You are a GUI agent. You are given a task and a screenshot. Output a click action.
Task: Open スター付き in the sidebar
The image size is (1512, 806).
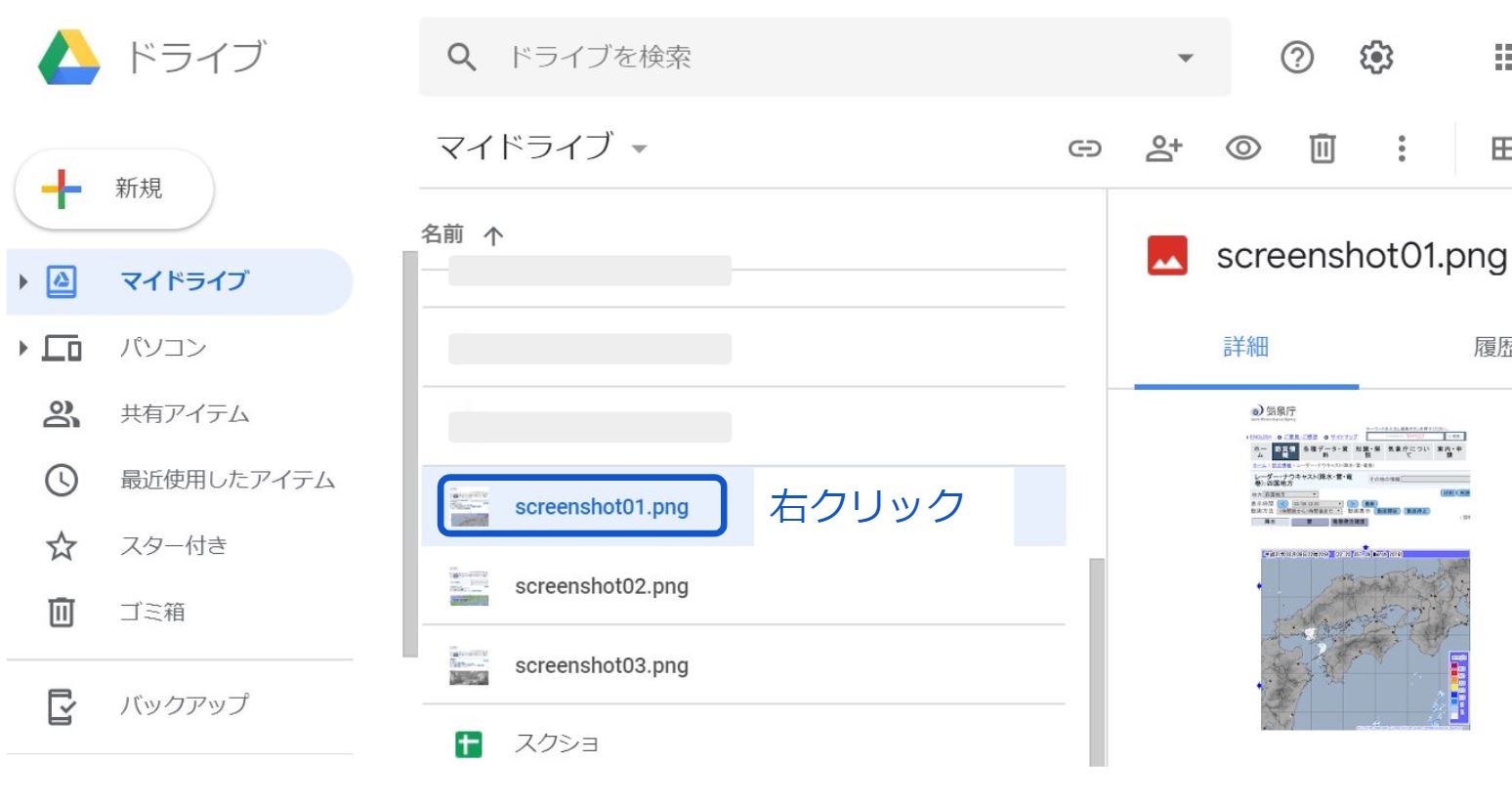174,545
